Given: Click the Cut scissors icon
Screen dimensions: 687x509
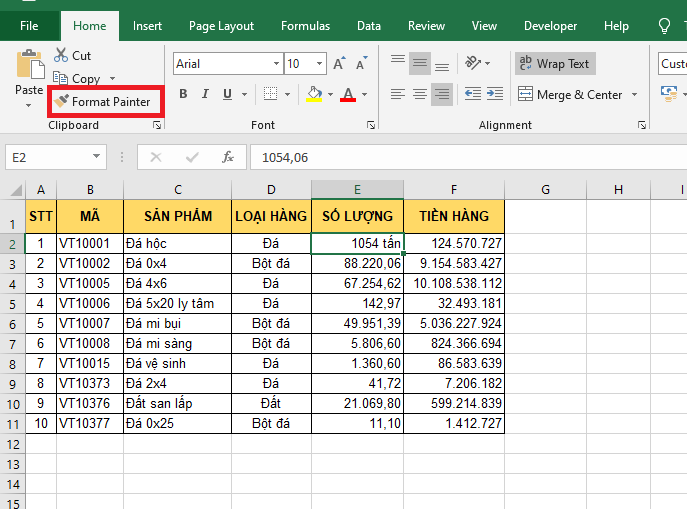Looking at the screenshot, I should [62, 56].
